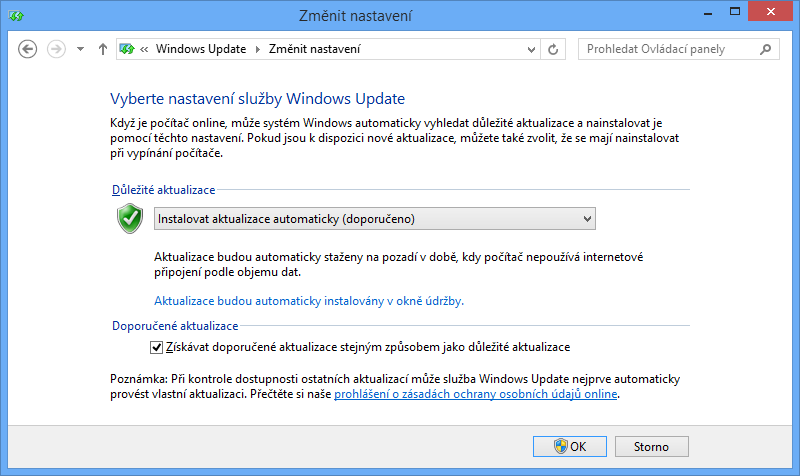This screenshot has height=476, width=800.
Task: Click the Windows Update address bar icon
Action: click(127, 48)
